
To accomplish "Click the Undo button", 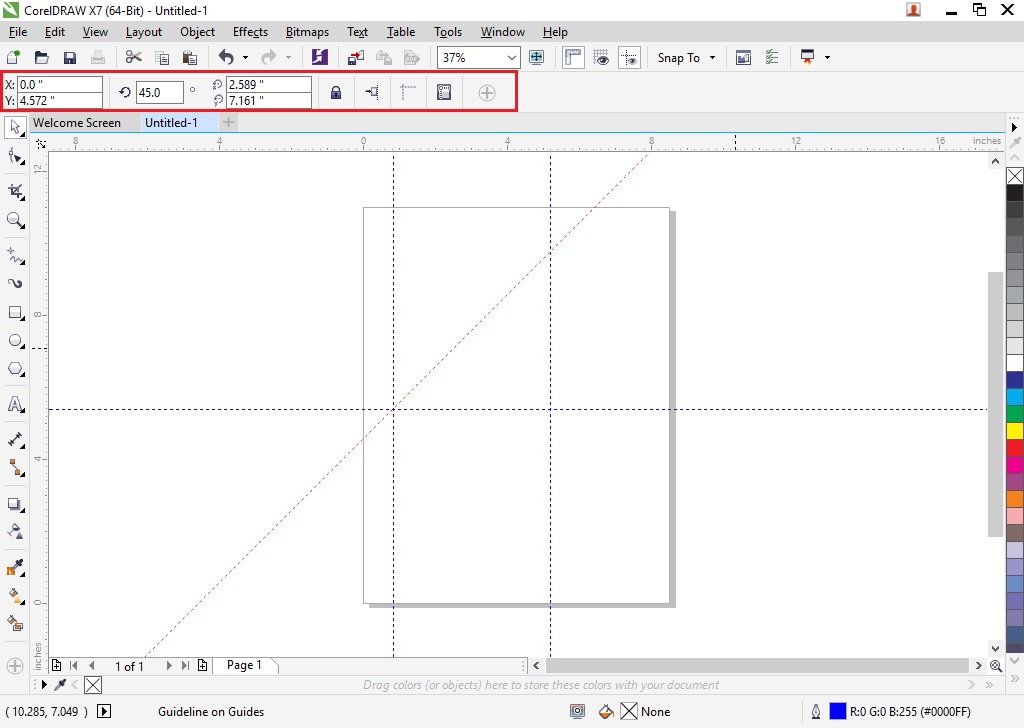I will pos(226,57).
